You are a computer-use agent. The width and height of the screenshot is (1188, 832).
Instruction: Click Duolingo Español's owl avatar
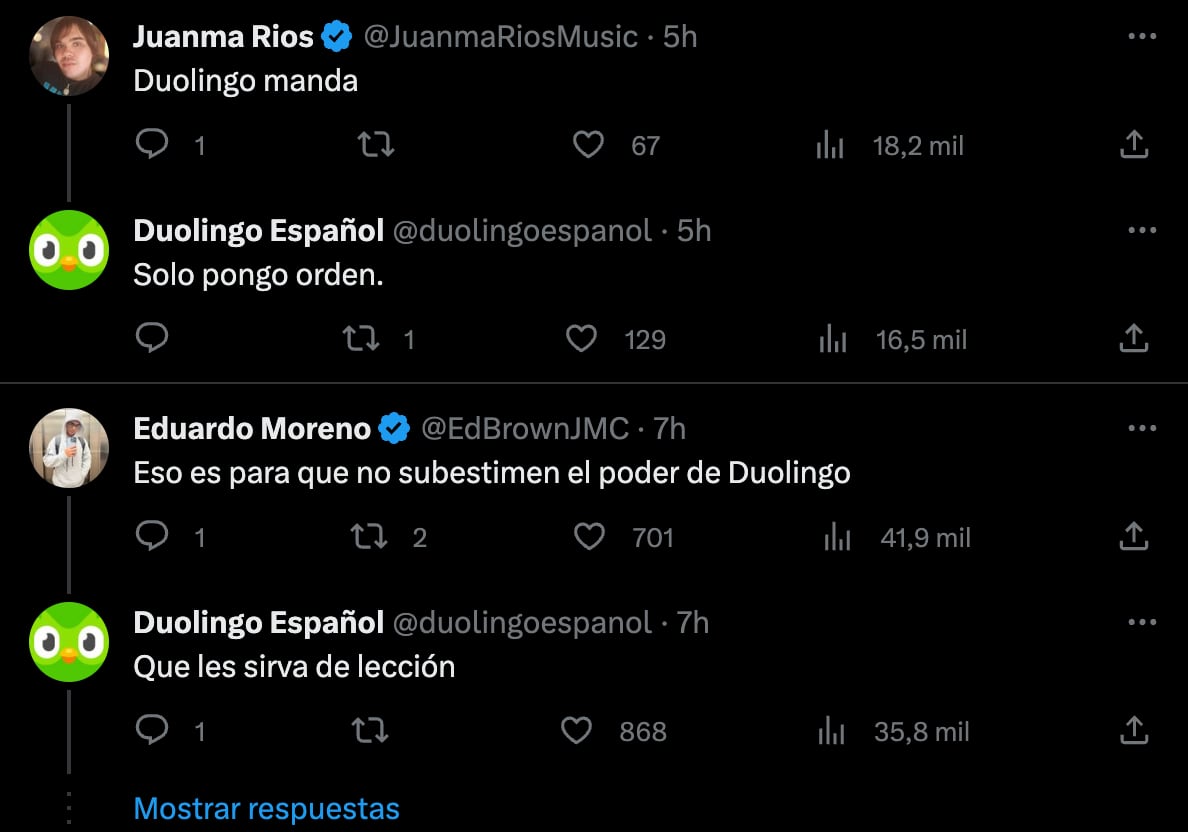pos(68,251)
